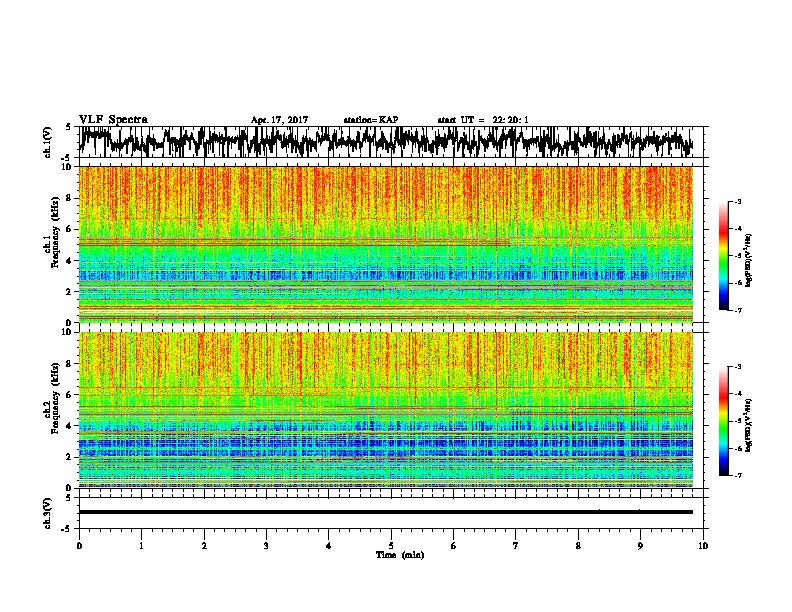Click the time axis tick label "5"

pyautogui.click(x=391, y=546)
